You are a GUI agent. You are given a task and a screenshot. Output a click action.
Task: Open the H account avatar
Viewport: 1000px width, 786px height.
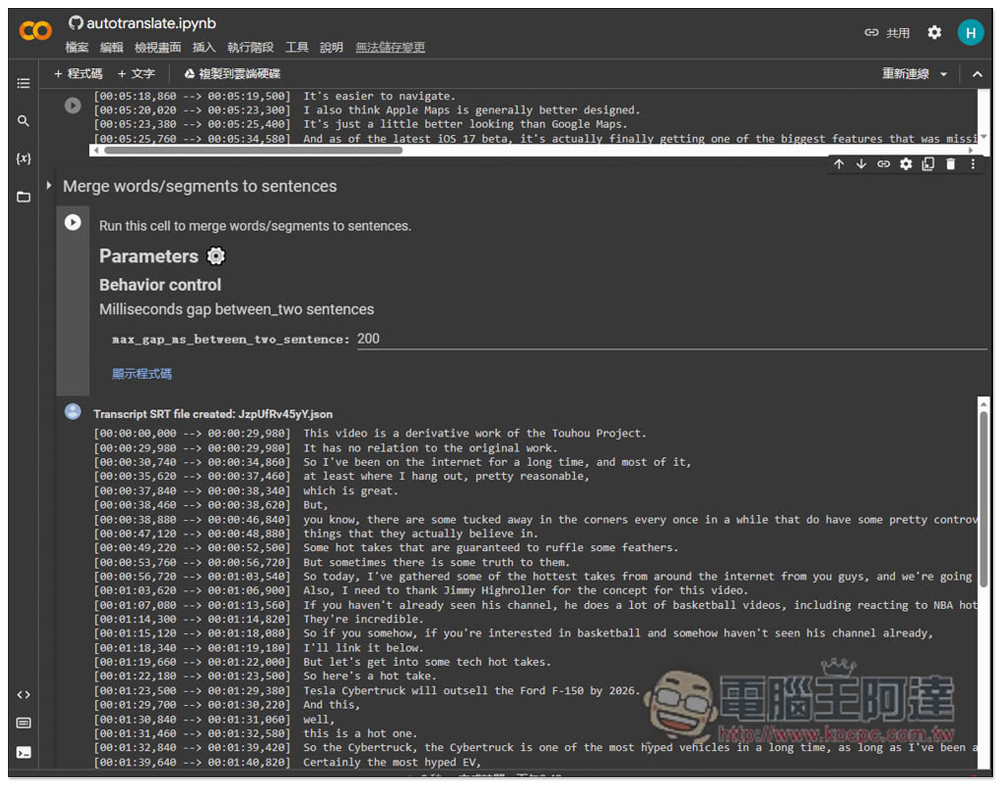pos(971,33)
